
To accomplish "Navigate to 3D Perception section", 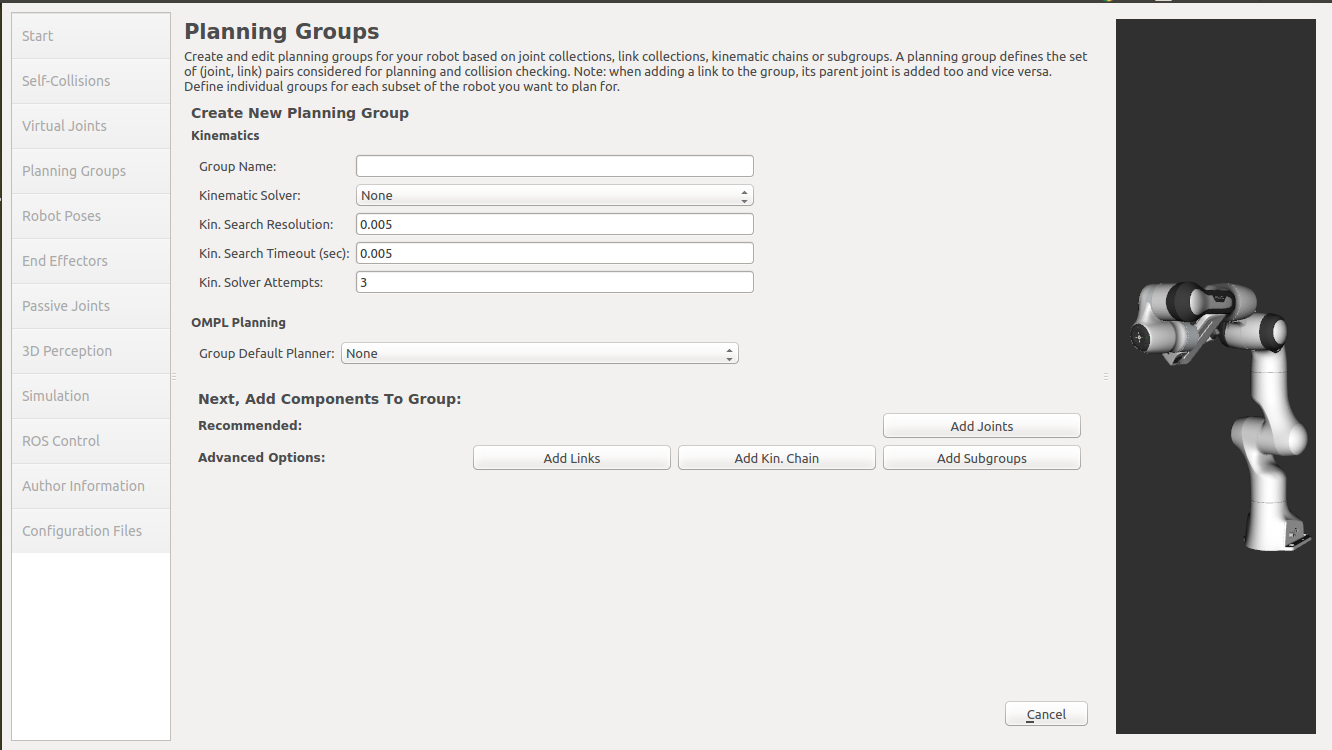I will (x=91, y=351).
